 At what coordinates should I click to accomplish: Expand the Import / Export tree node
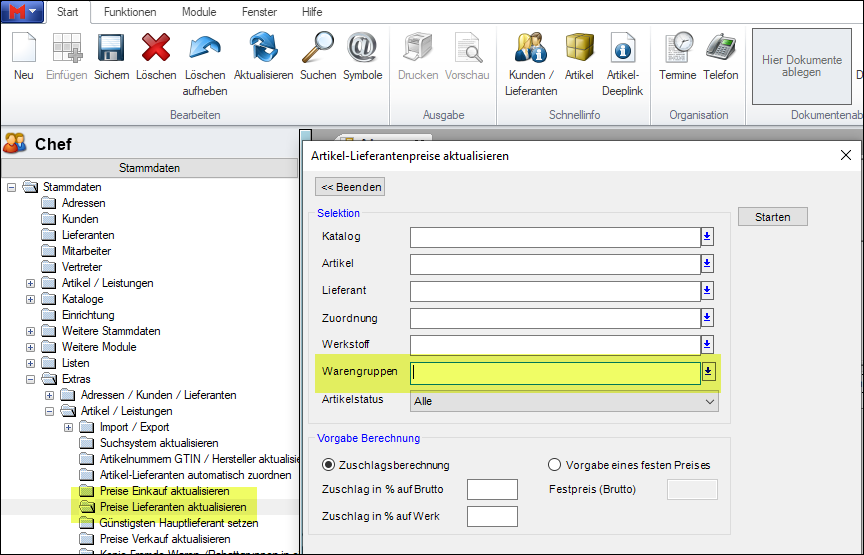69,427
